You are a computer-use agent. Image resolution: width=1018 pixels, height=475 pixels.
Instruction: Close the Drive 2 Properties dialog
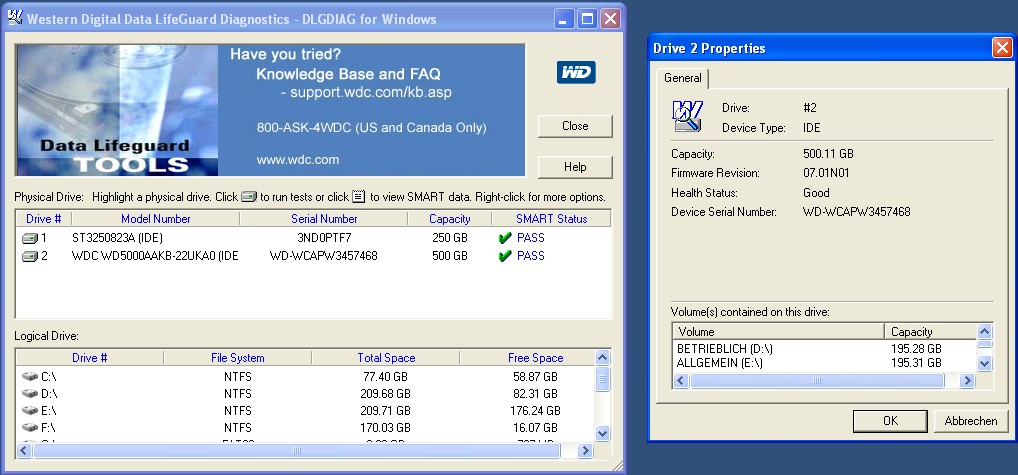tap(1002, 48)
